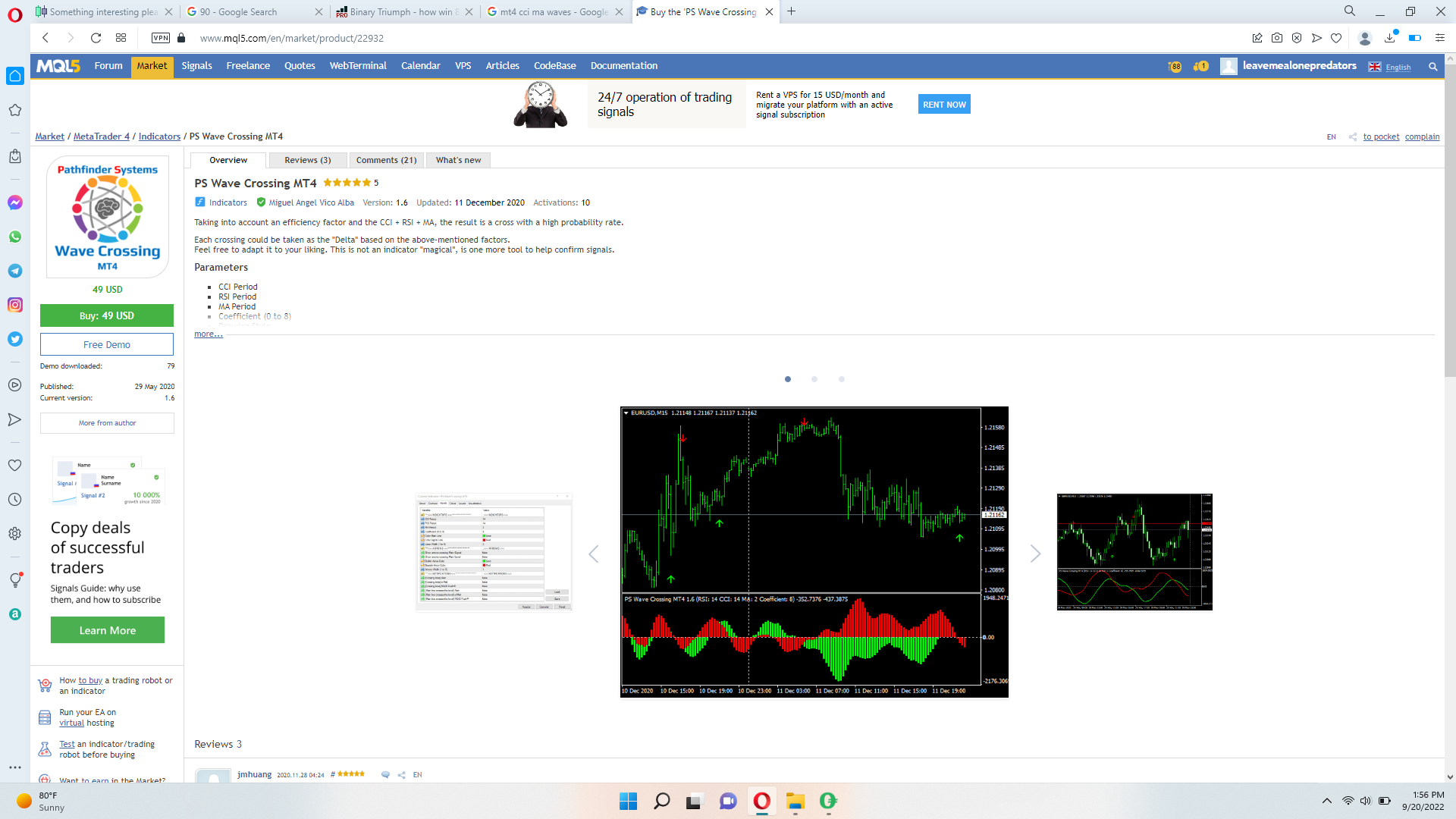
Task: Open browser history clock icon
Action: pos(15,500)
